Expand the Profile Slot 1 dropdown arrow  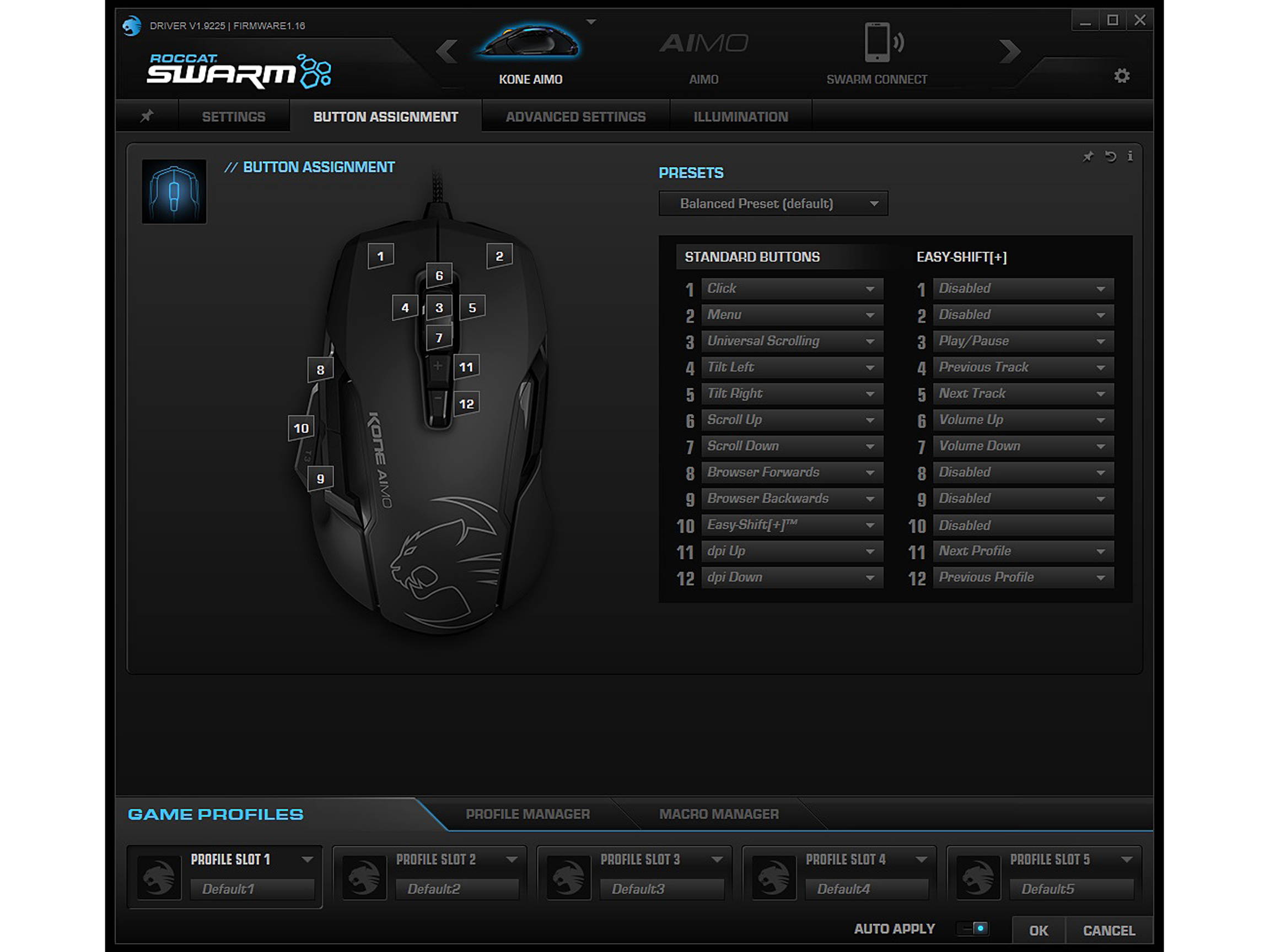click(x=307, y=859)
